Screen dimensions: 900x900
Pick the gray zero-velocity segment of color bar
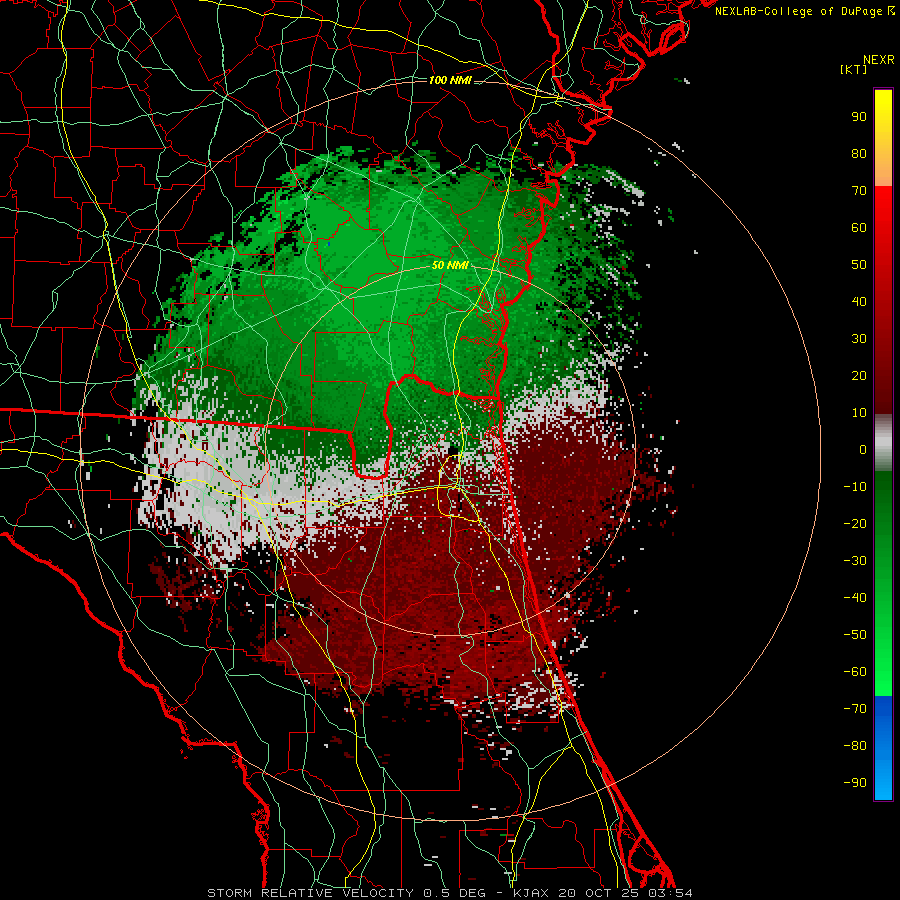coord(883,443)
